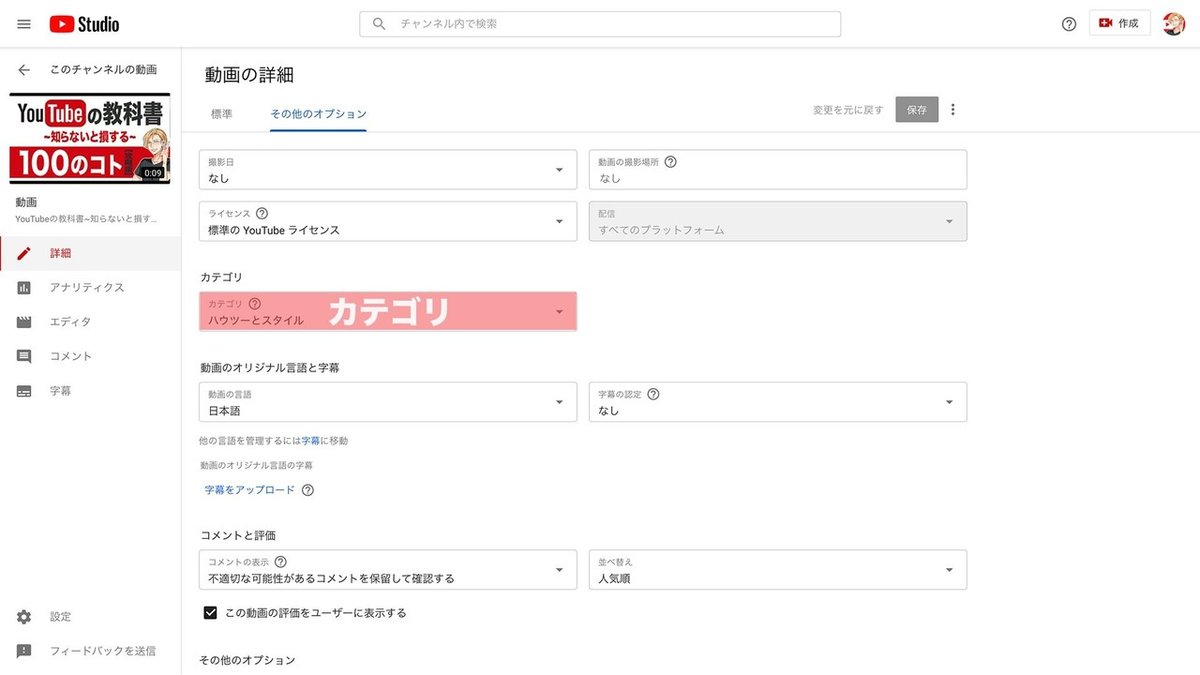This screenshot has height=675, width=1200.
Task: Open the 撮影日 dropdown
Action: tap(388, 170)
